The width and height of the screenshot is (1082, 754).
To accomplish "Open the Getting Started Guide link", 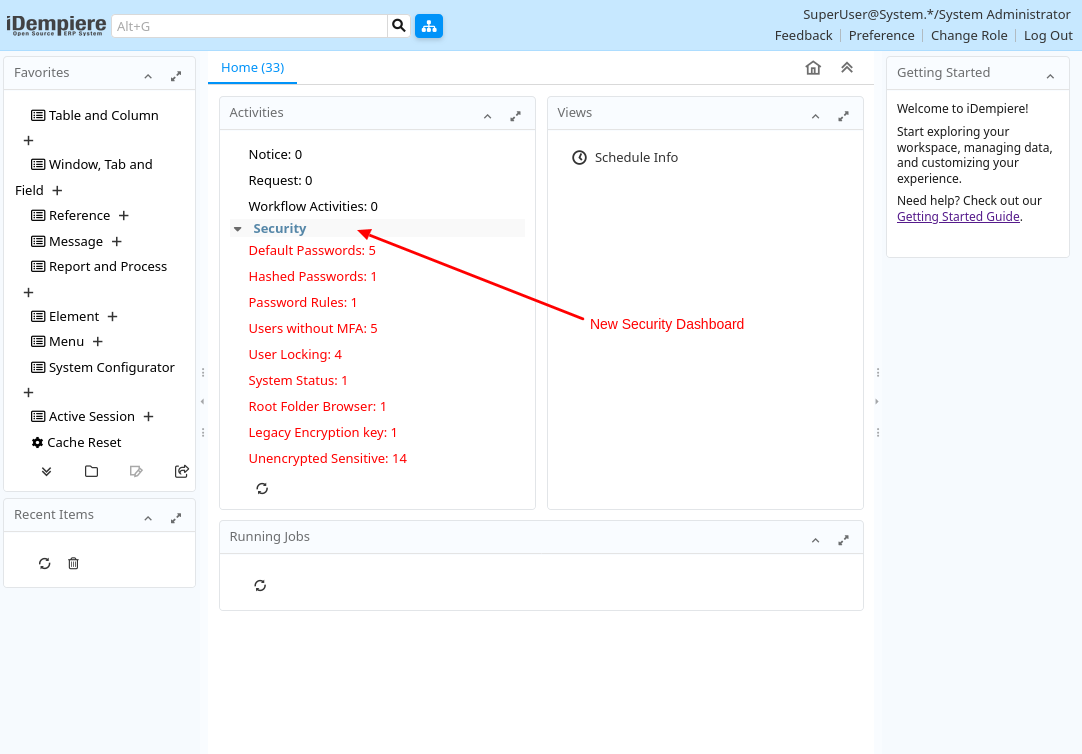I will click(957, 216).
